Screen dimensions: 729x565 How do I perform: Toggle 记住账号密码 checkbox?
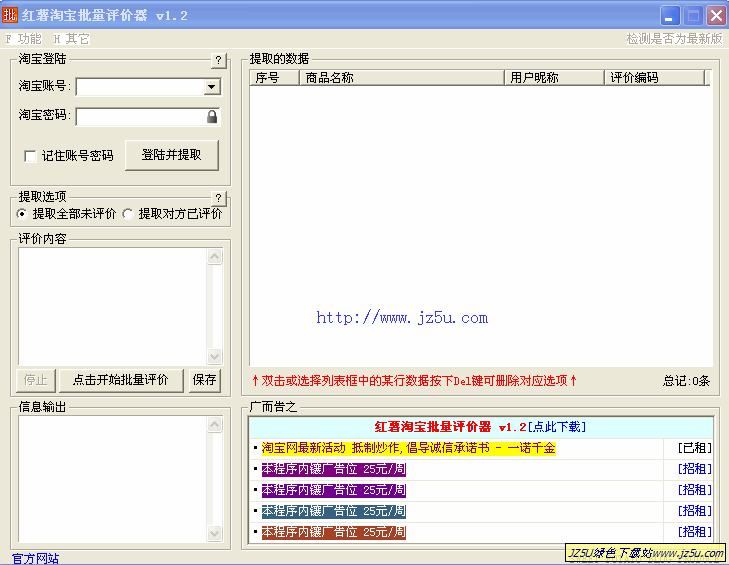coord(30,156)
